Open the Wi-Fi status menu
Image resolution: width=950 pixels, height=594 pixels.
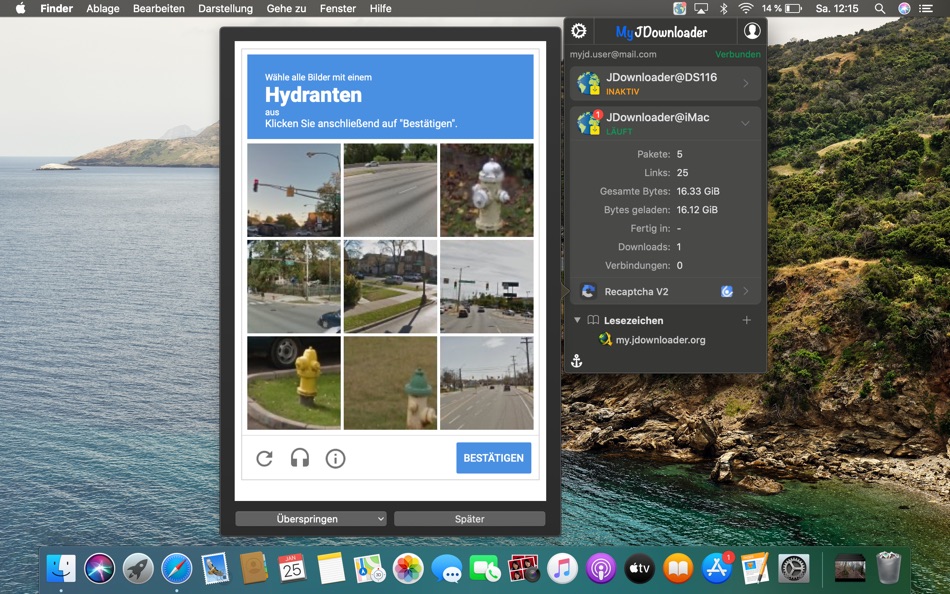(x=746, y=8)
